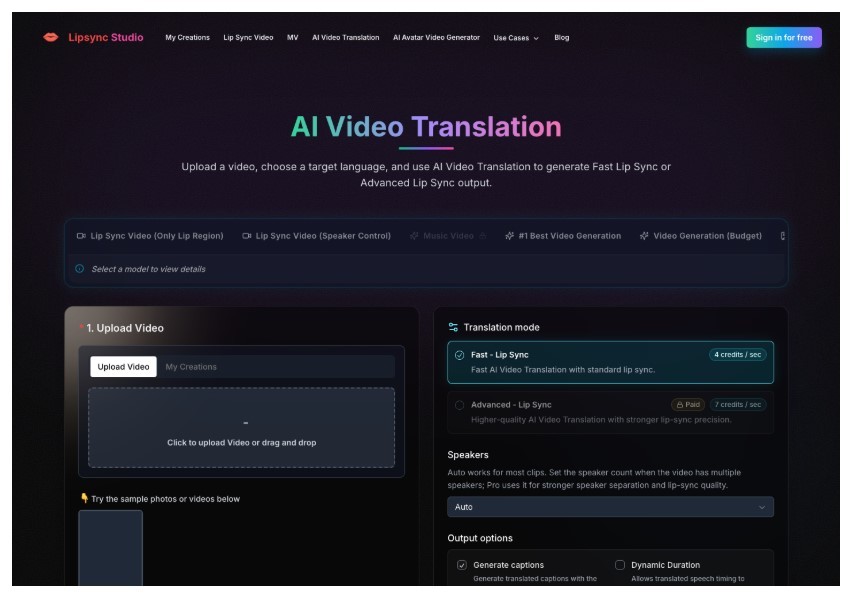Image resolution: width=850 pixels, height=597 pixels.
Task: Open My Creations in top navigation
Action: (x=188, y=37)
